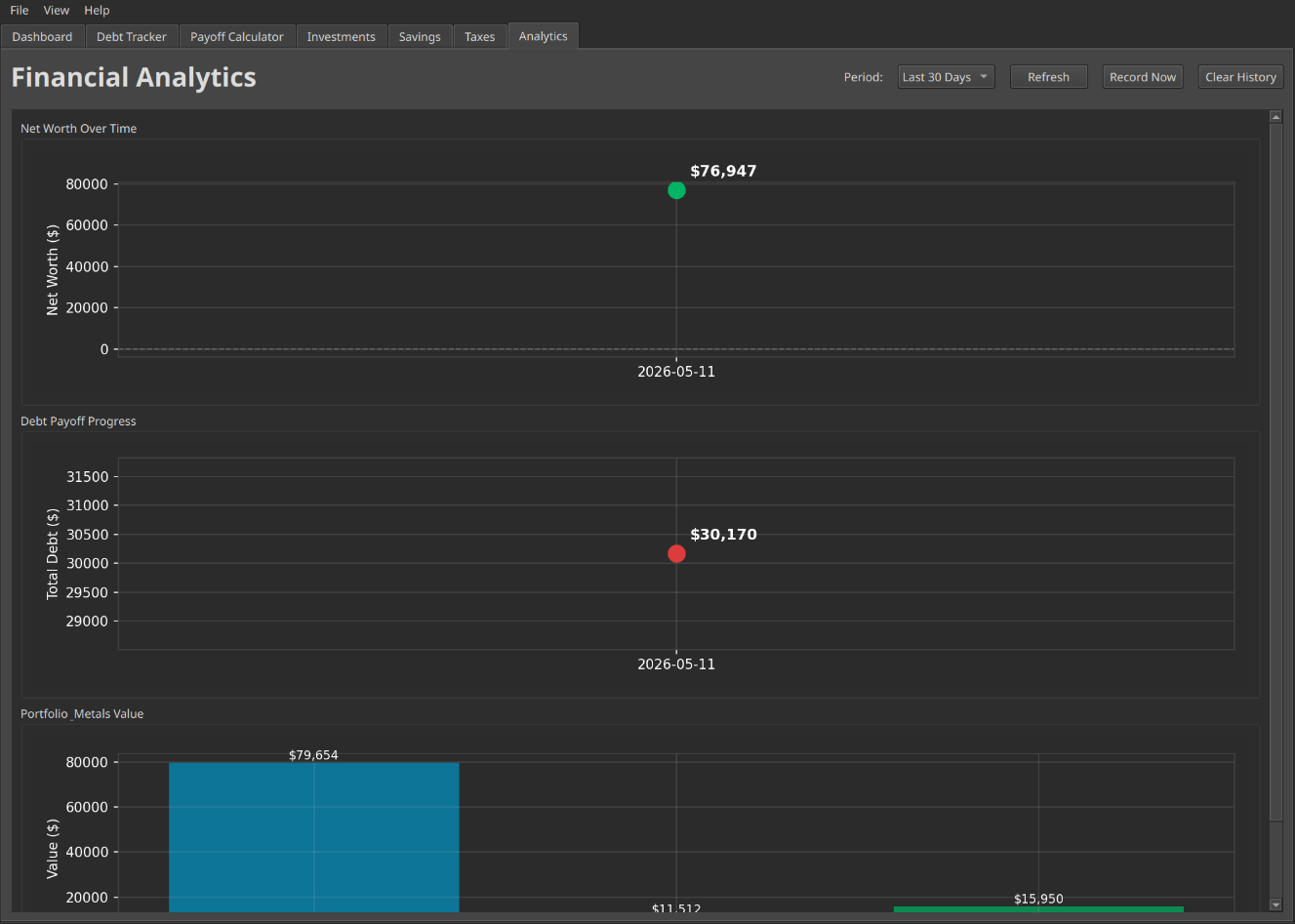This screenshot has width=1295, height=924.
Task: Click the Record Now button
Action: [1143, 77]
